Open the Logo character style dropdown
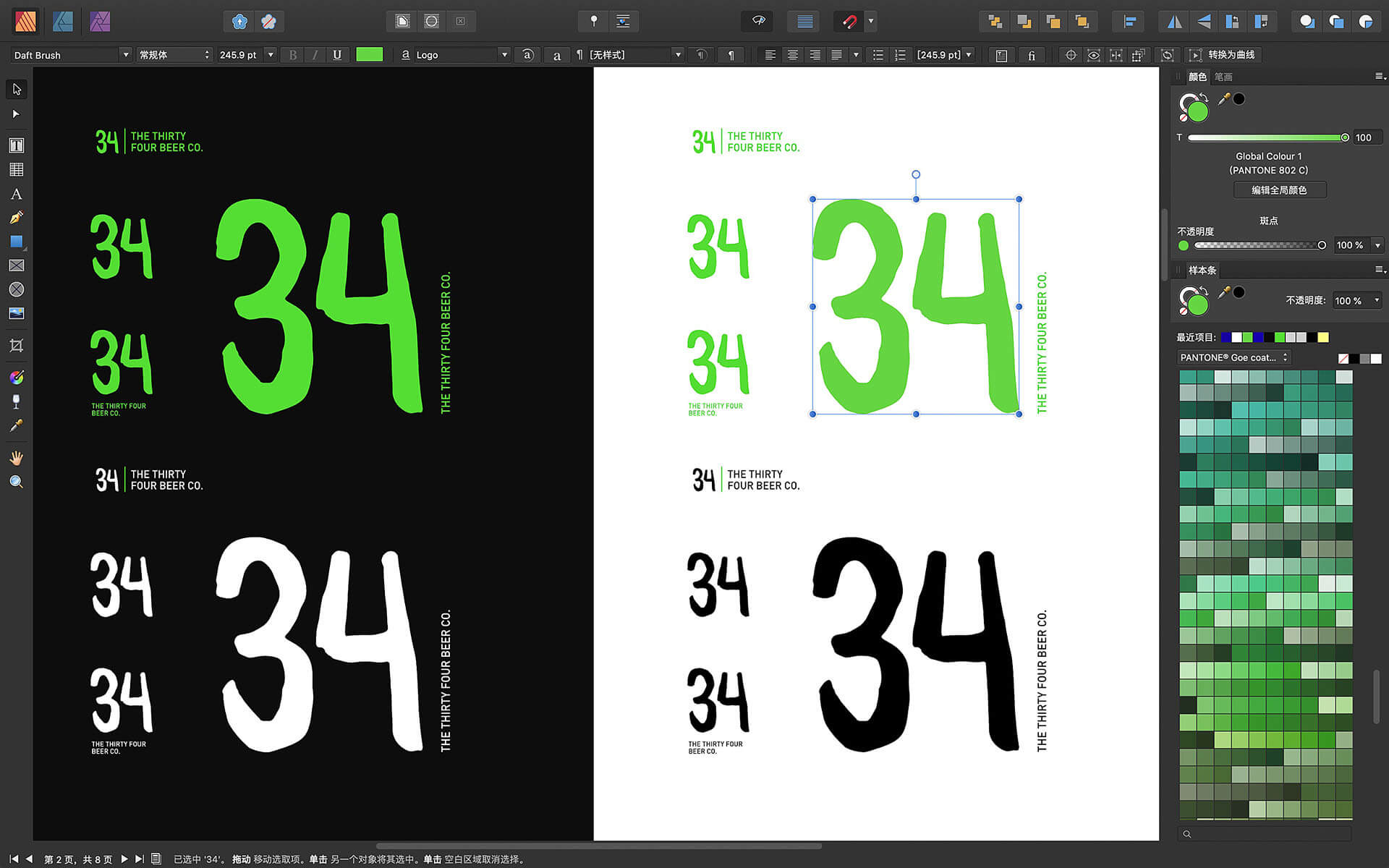This screenshot has height=868, width=1389. click(x=504, y=55)
